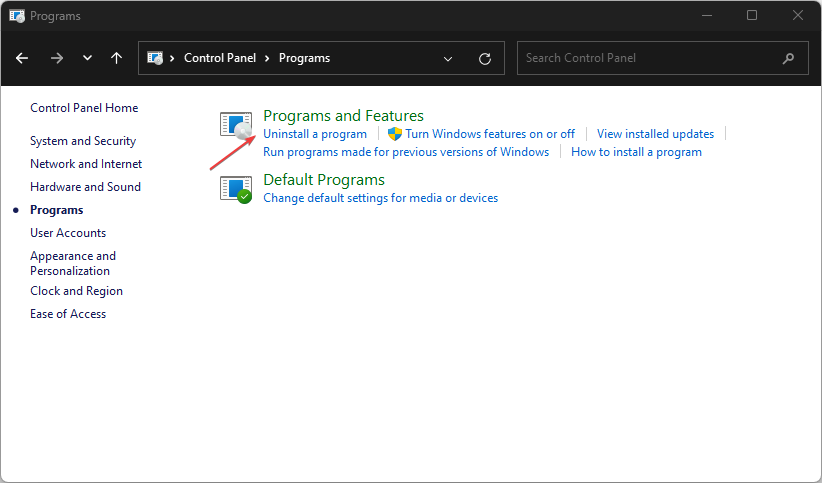This screenshot has width=822, height=483.
Task: Click the Programs and Features icon
Action: coord(236,125)
